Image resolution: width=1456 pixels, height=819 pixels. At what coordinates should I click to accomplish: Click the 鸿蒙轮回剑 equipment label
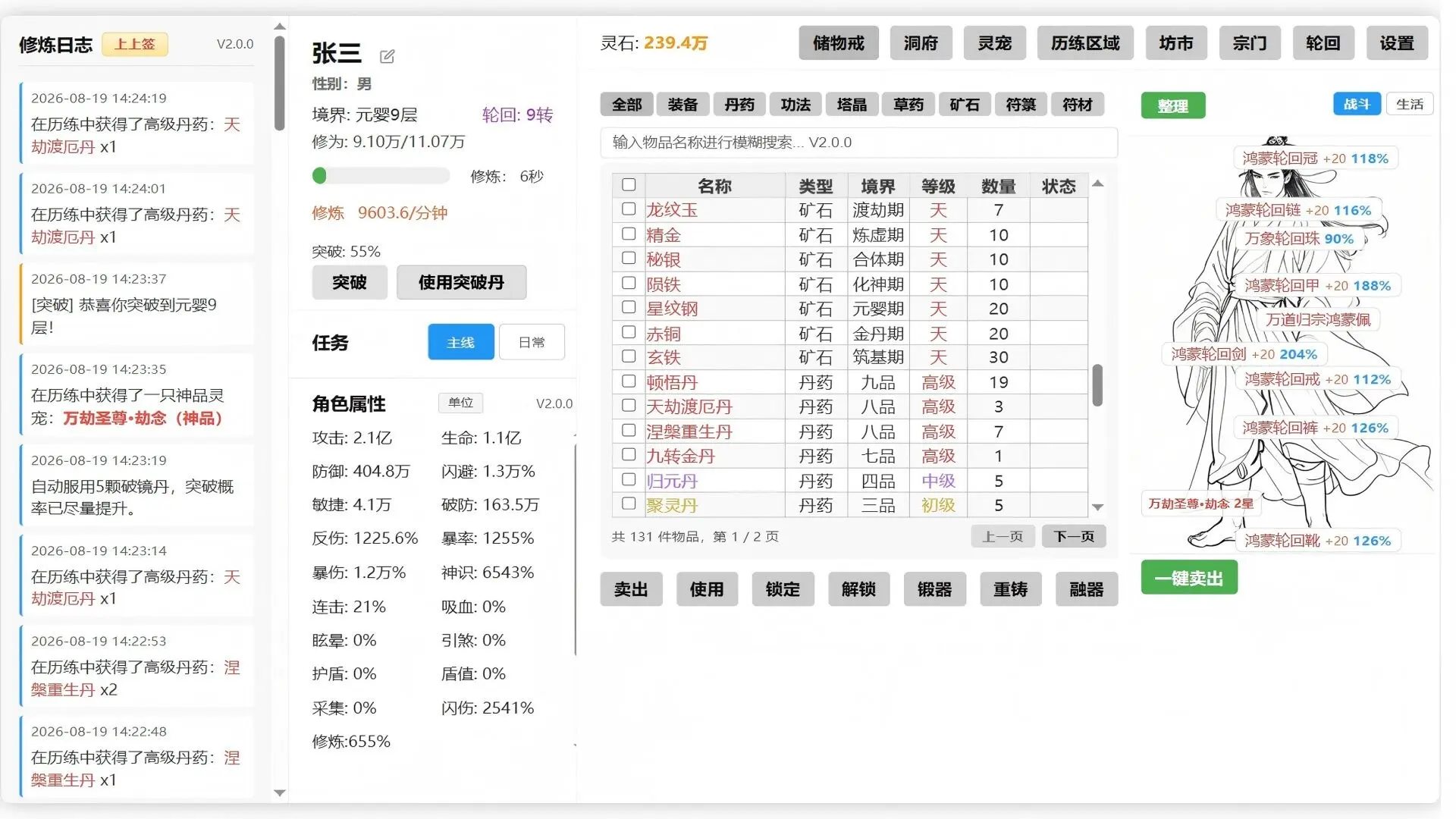[x=1244, y=354]
